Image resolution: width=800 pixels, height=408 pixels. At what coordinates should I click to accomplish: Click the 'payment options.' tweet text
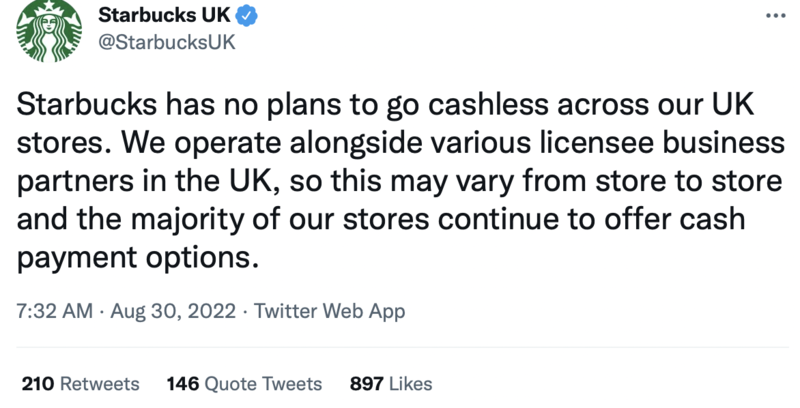coord(138,258)
